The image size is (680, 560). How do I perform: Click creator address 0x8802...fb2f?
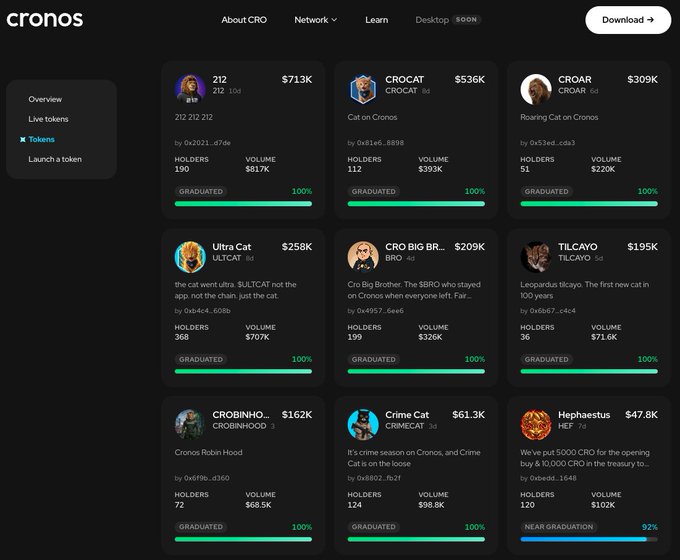coord(379,478)
